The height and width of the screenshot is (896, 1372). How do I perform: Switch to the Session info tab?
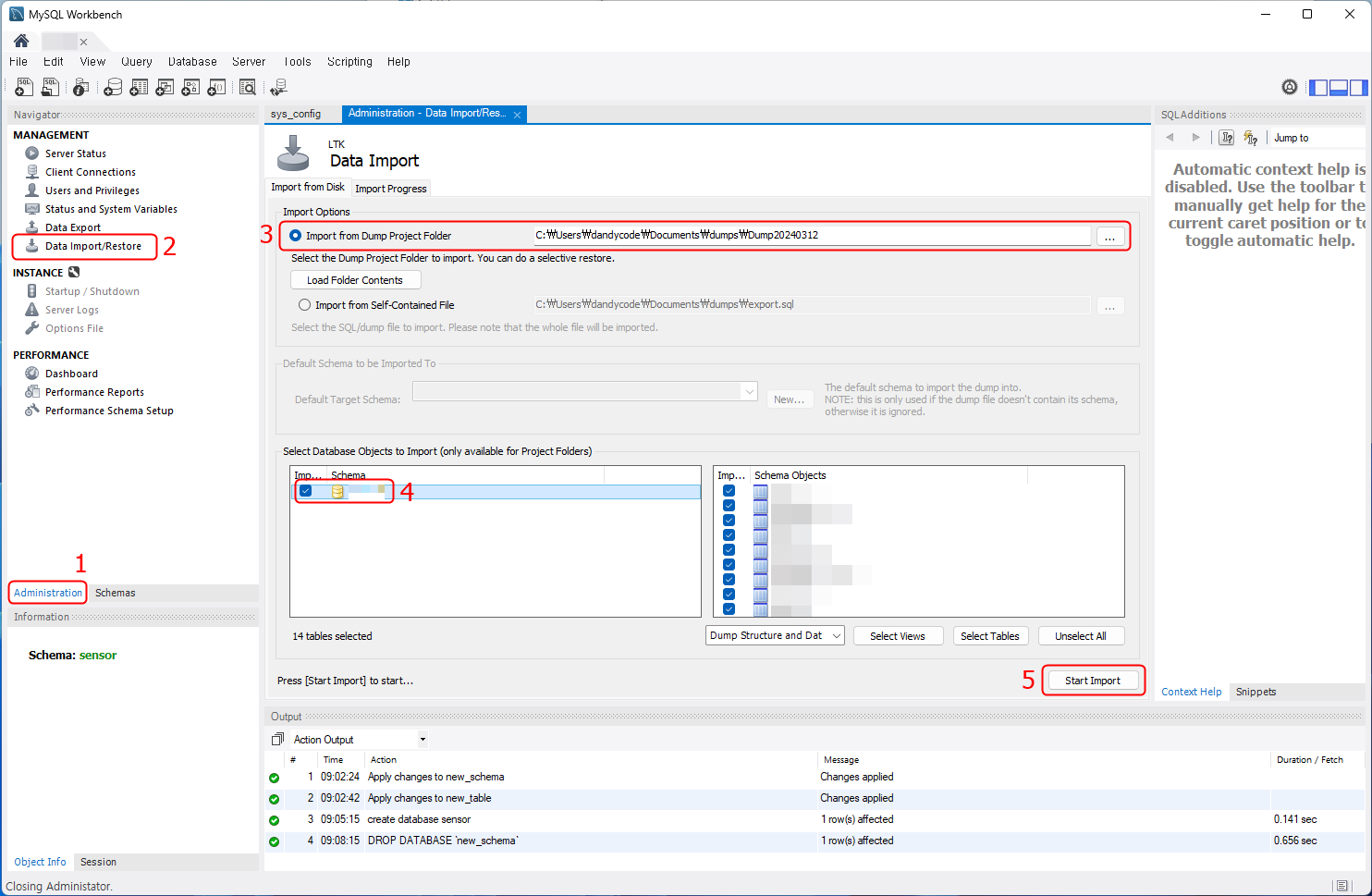pos(98,862)
